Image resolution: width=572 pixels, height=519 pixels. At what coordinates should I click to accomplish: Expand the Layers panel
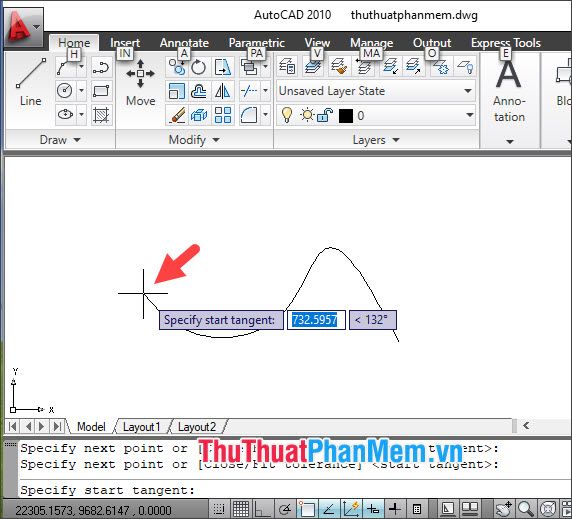pos(376,140)
